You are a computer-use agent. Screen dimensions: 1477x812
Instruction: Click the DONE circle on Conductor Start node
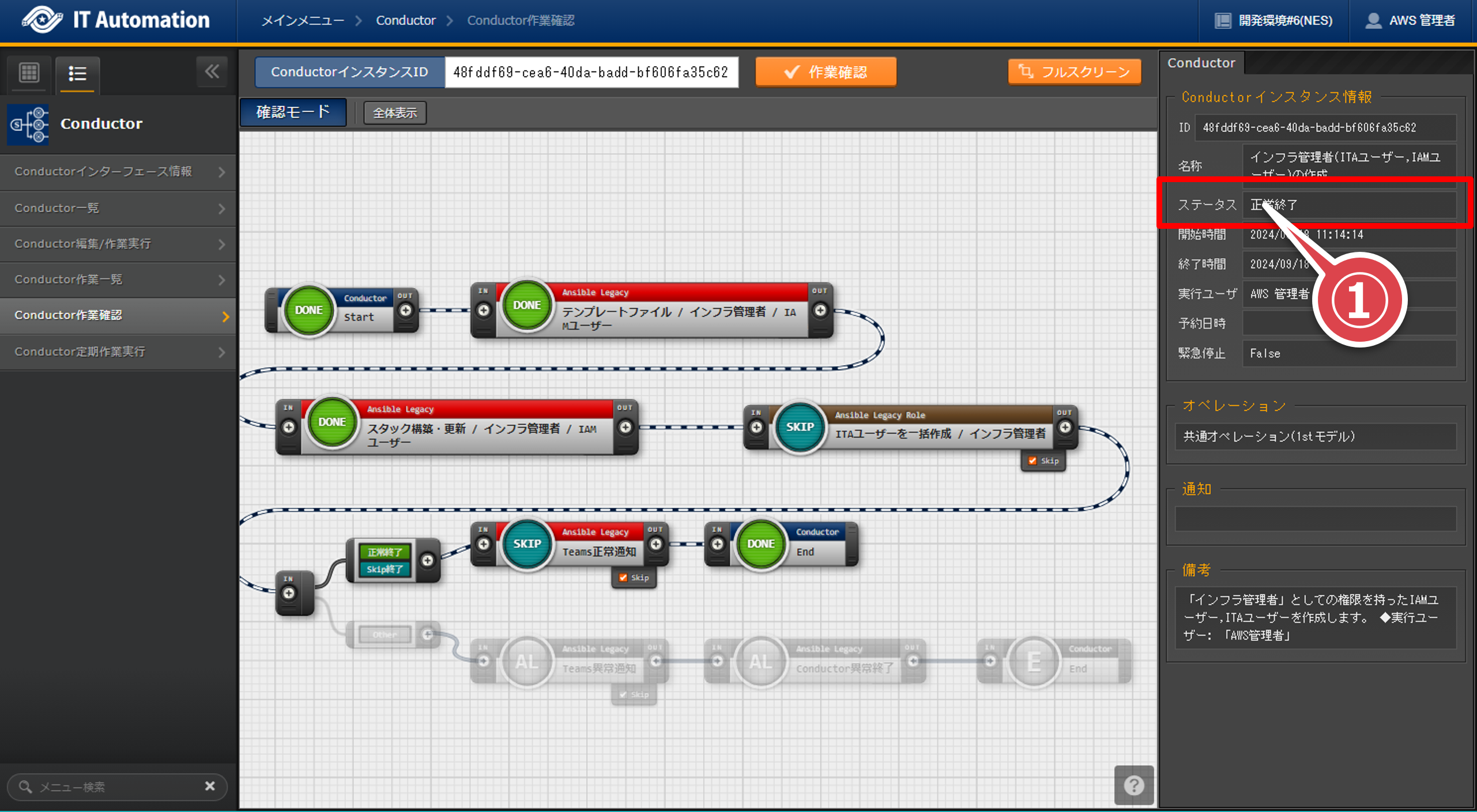309,310
